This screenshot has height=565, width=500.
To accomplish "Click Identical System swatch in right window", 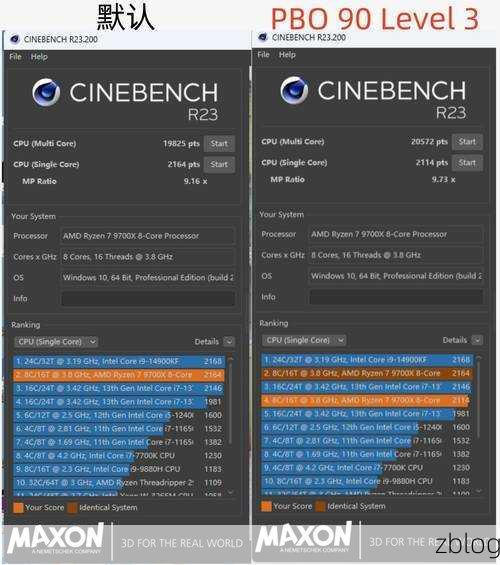I will pos(320,506).
